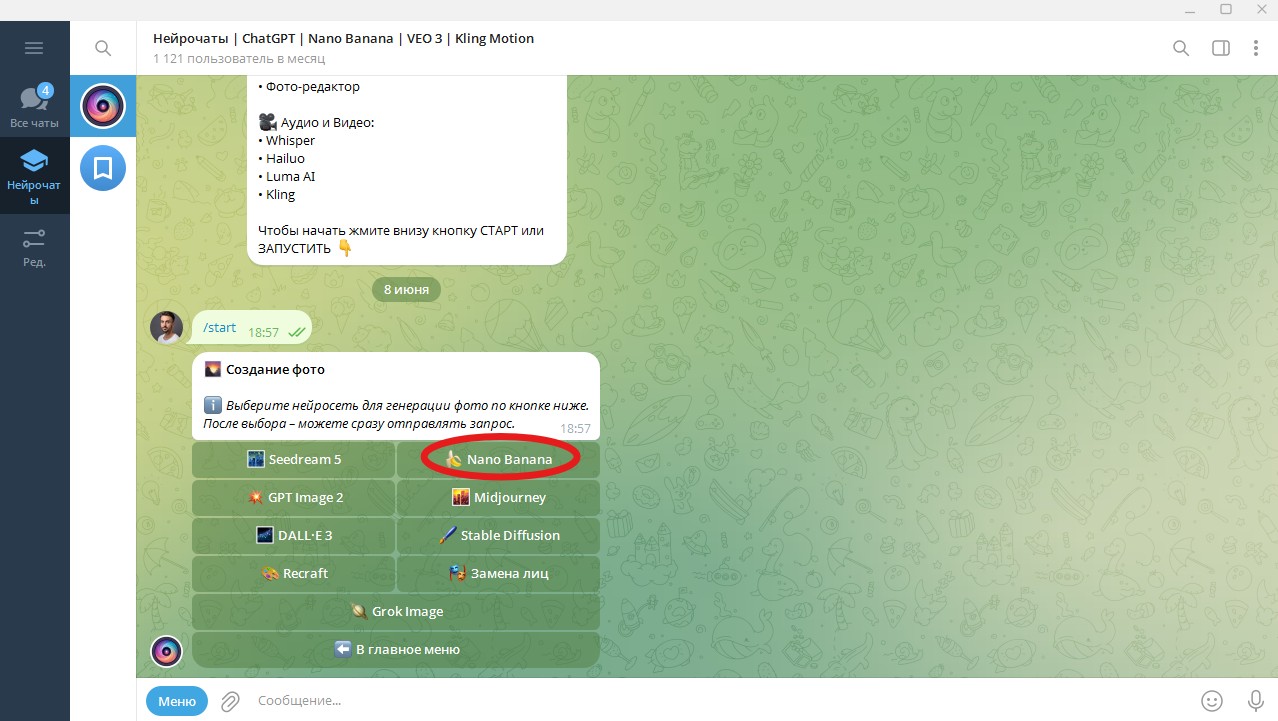Focus the Сообщение message input field

720,701
